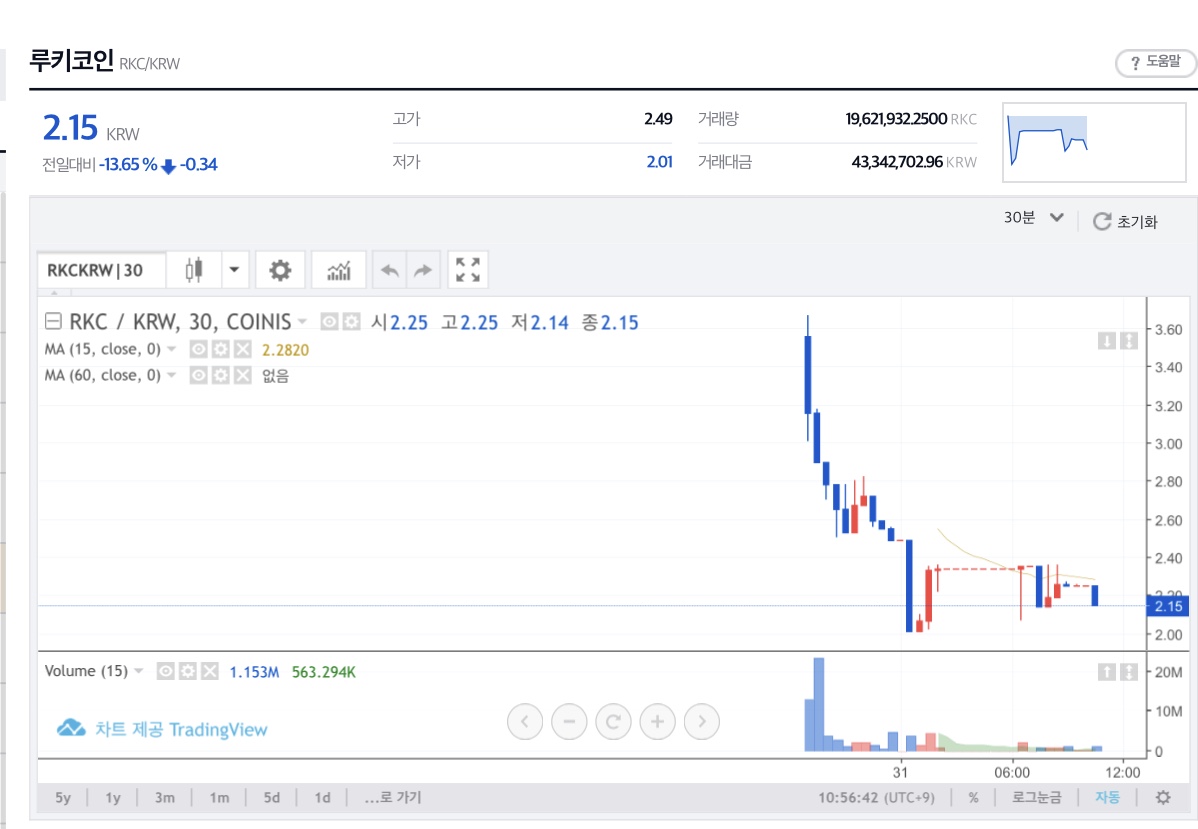This screenshot has height=829, width=1198.
Task: Select the 5d time range
Action: click(272, 798)
